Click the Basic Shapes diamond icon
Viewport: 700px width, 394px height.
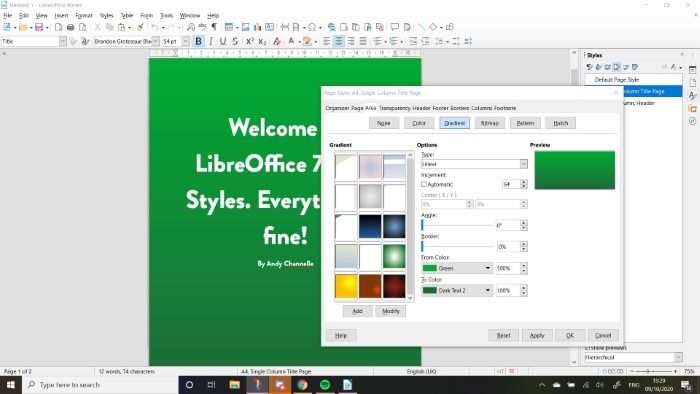(x=433, y=27)
